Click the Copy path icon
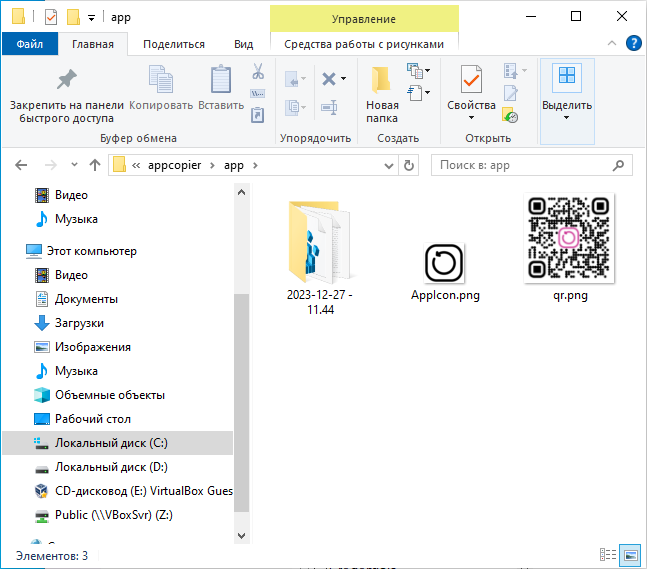Screen dimensions: 647x569 (258, 94)
